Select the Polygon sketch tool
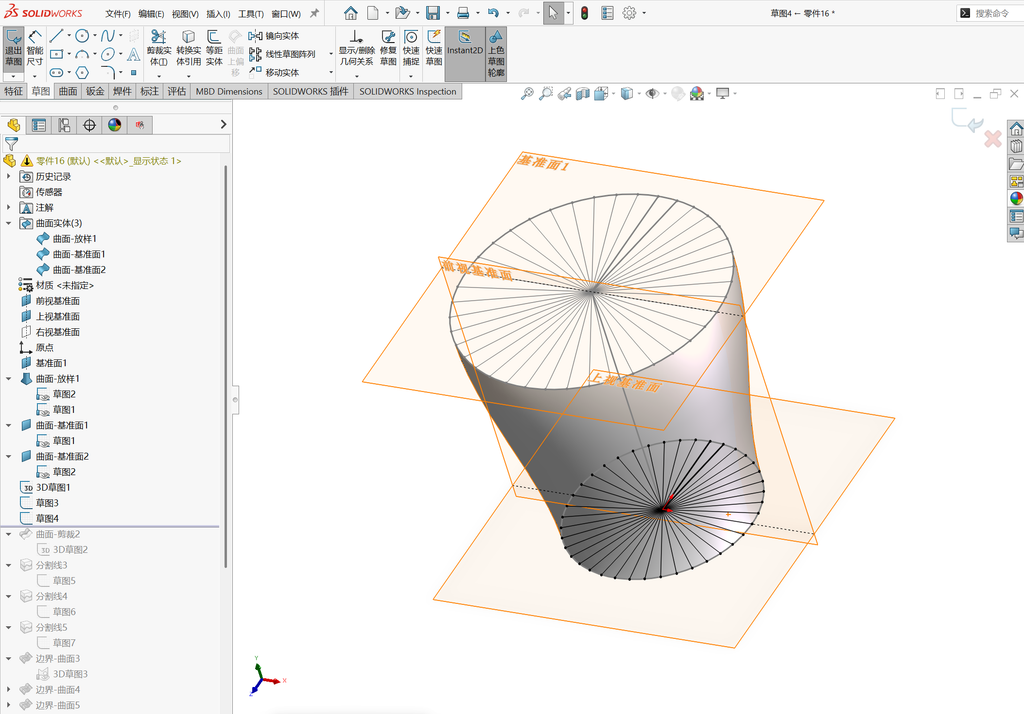 82,73
